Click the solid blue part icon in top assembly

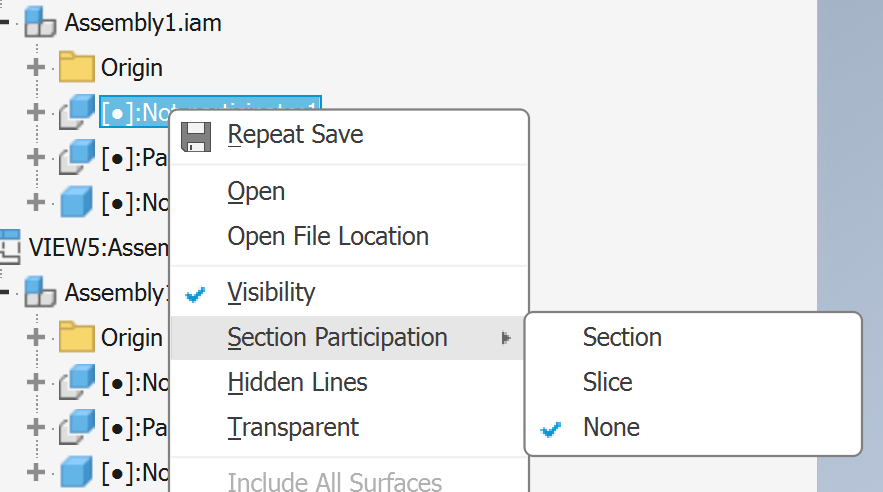[x=76, y=203]
